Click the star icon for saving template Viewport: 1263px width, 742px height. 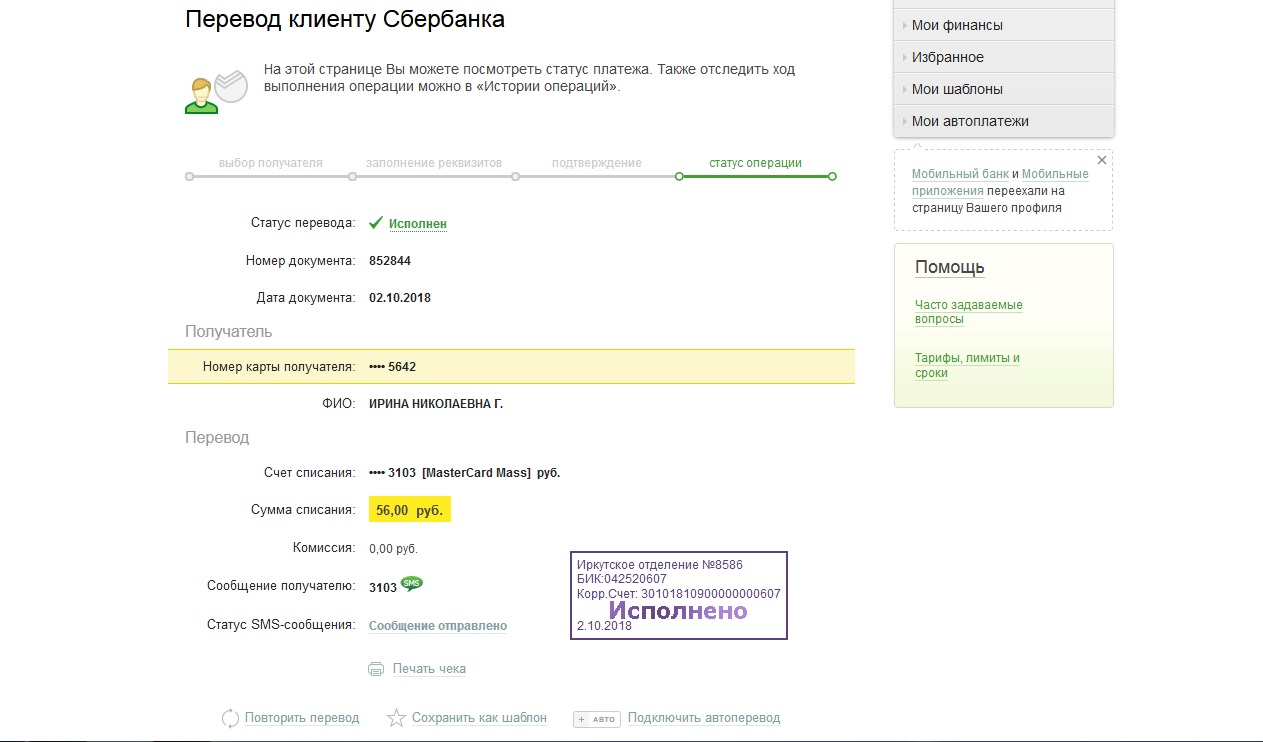396,718
